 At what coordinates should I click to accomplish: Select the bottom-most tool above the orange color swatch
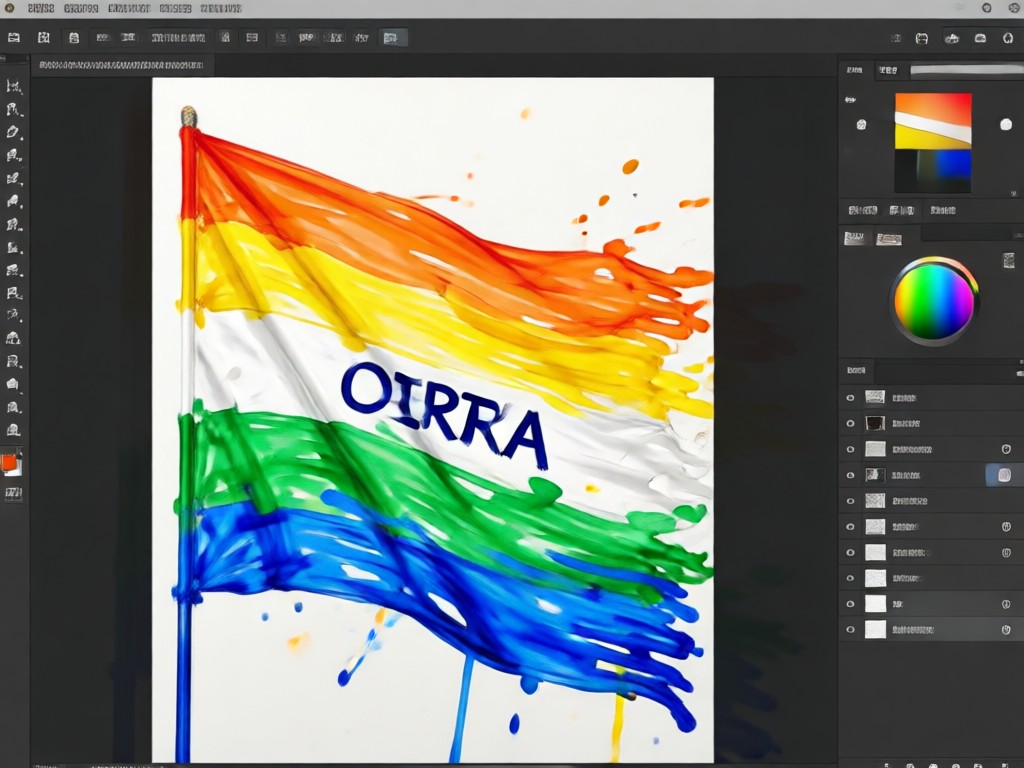click(14, 430)
